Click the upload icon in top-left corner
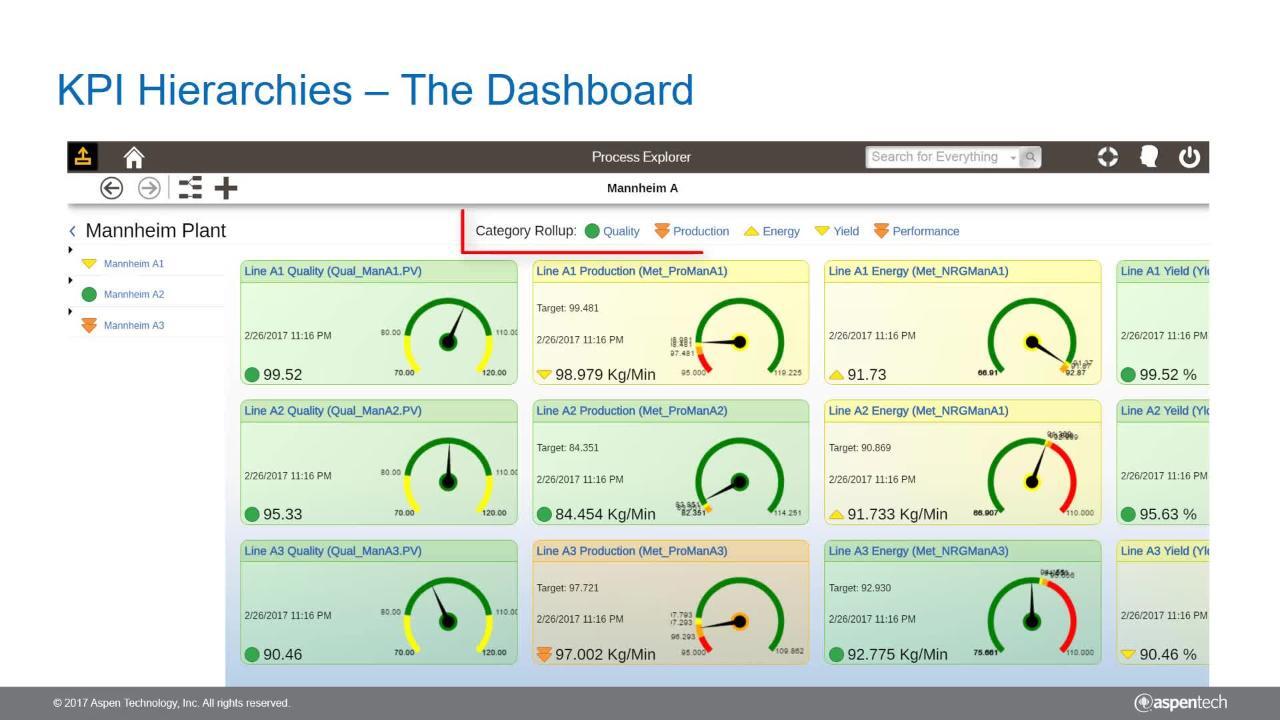 [x=83, y=157]
